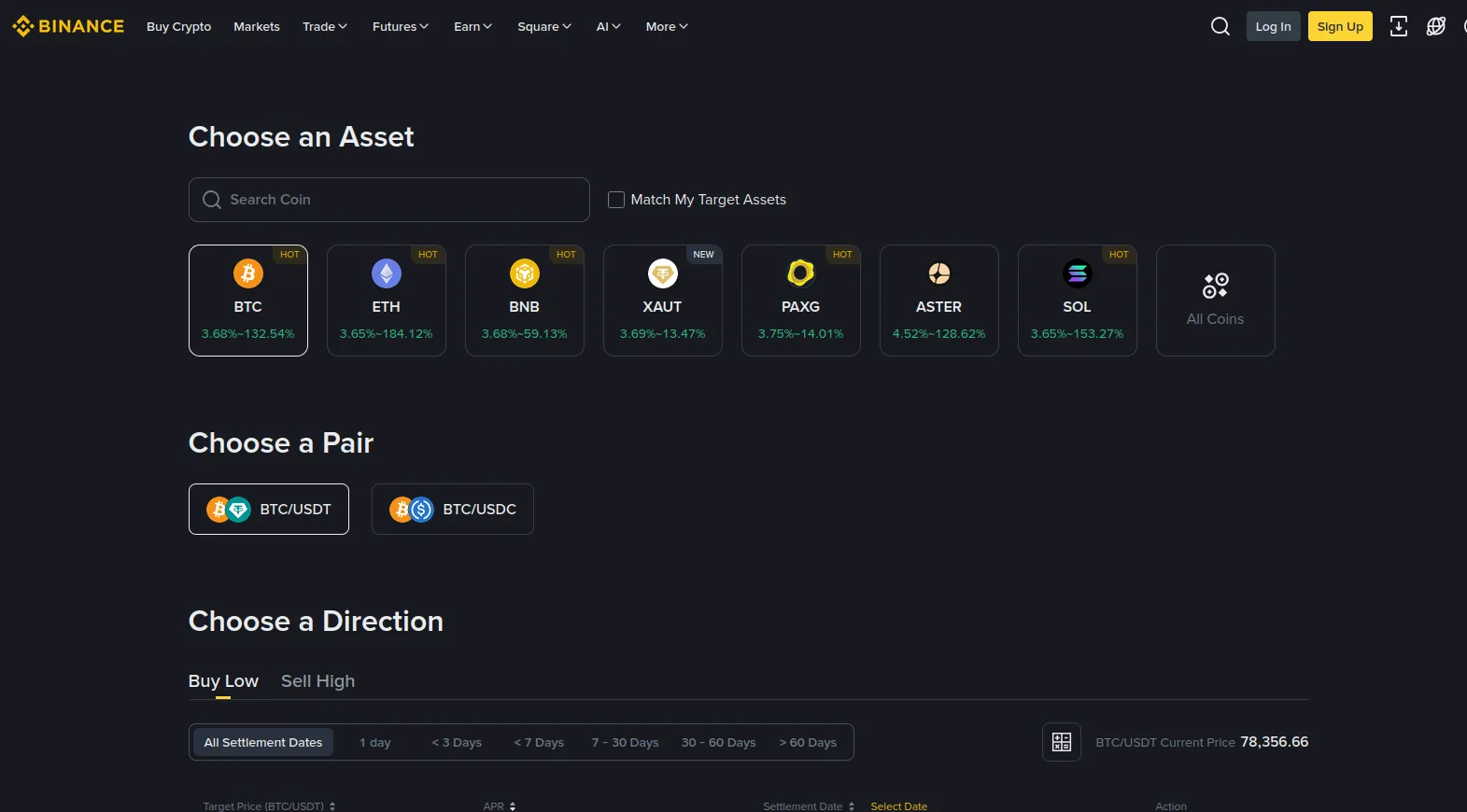Viewport: 1467px width, 812px height.
Task: Expand the Futures menu
Action: click(x=401, y=27)
